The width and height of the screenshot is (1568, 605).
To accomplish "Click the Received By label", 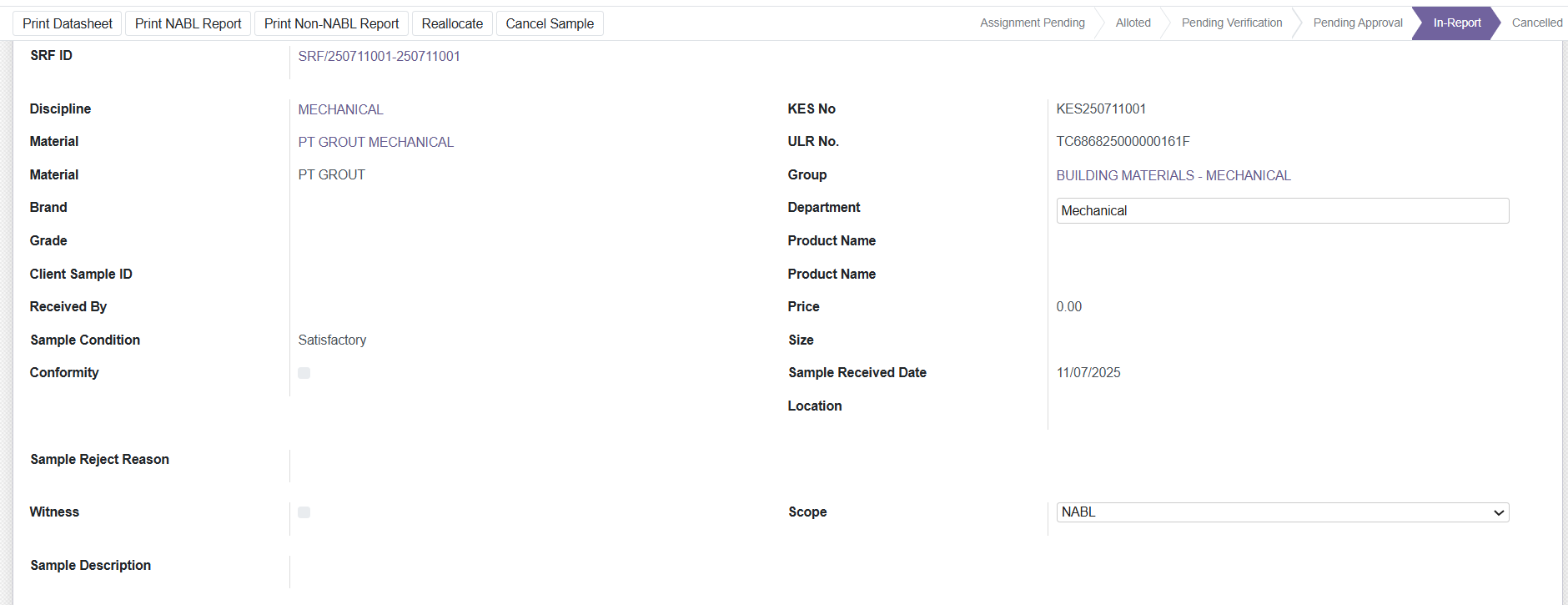I will coord(68,306).
